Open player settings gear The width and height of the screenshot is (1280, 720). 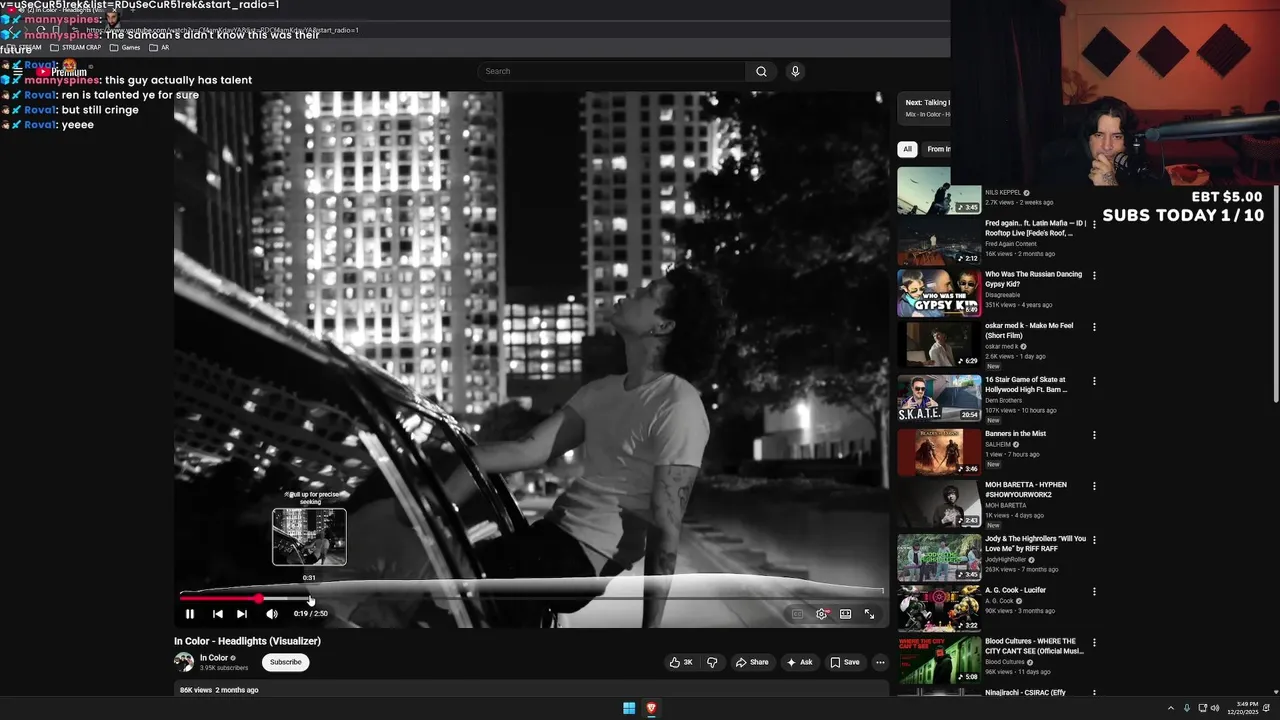(822, 614)
